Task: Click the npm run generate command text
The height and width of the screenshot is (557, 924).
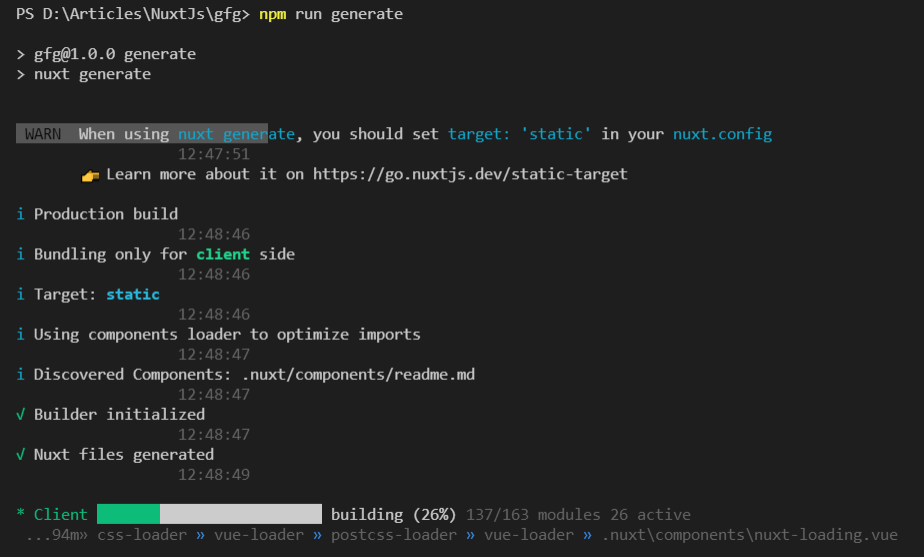Action: click(x=331, y=14)
